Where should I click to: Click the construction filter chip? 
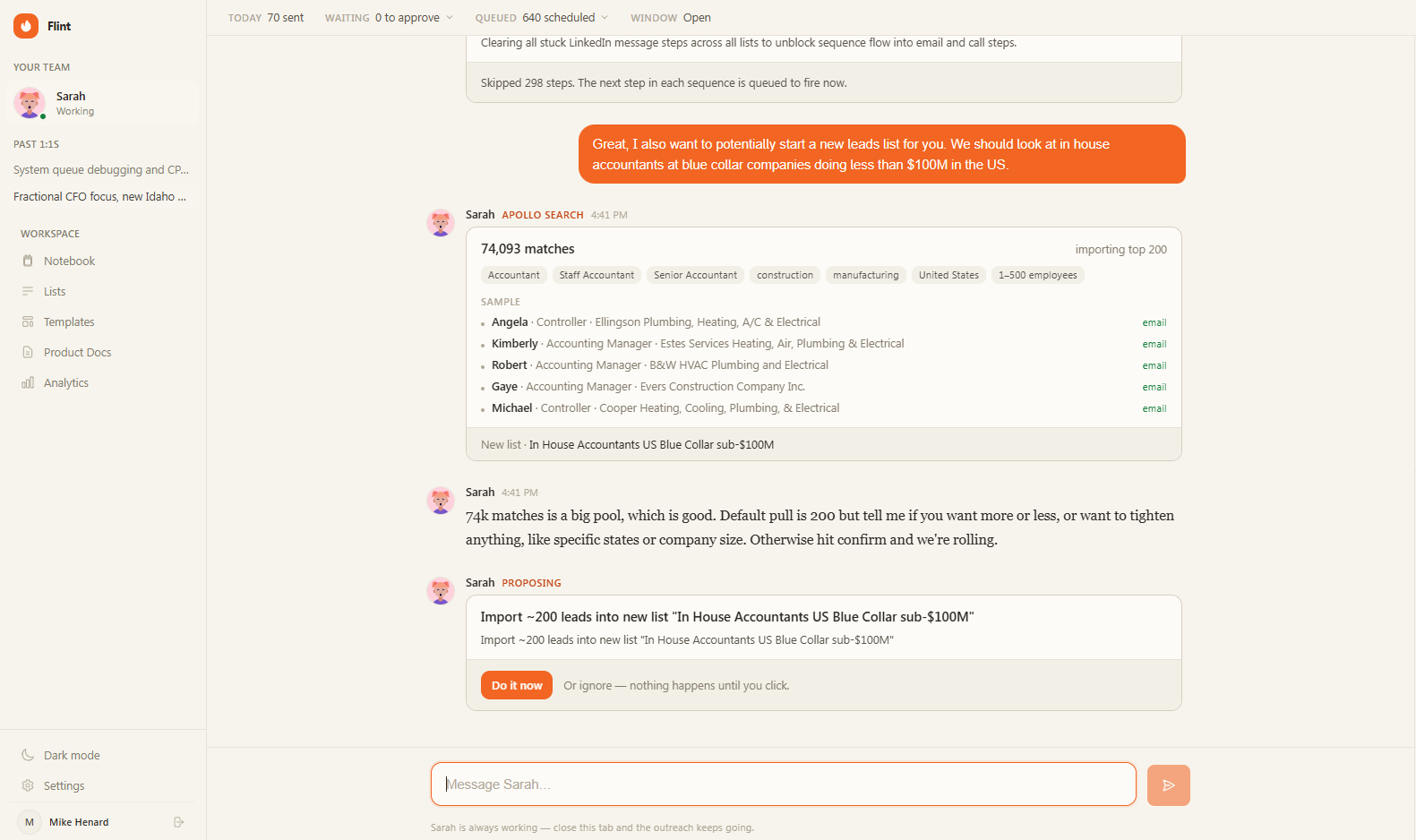[x=785, y=275]
